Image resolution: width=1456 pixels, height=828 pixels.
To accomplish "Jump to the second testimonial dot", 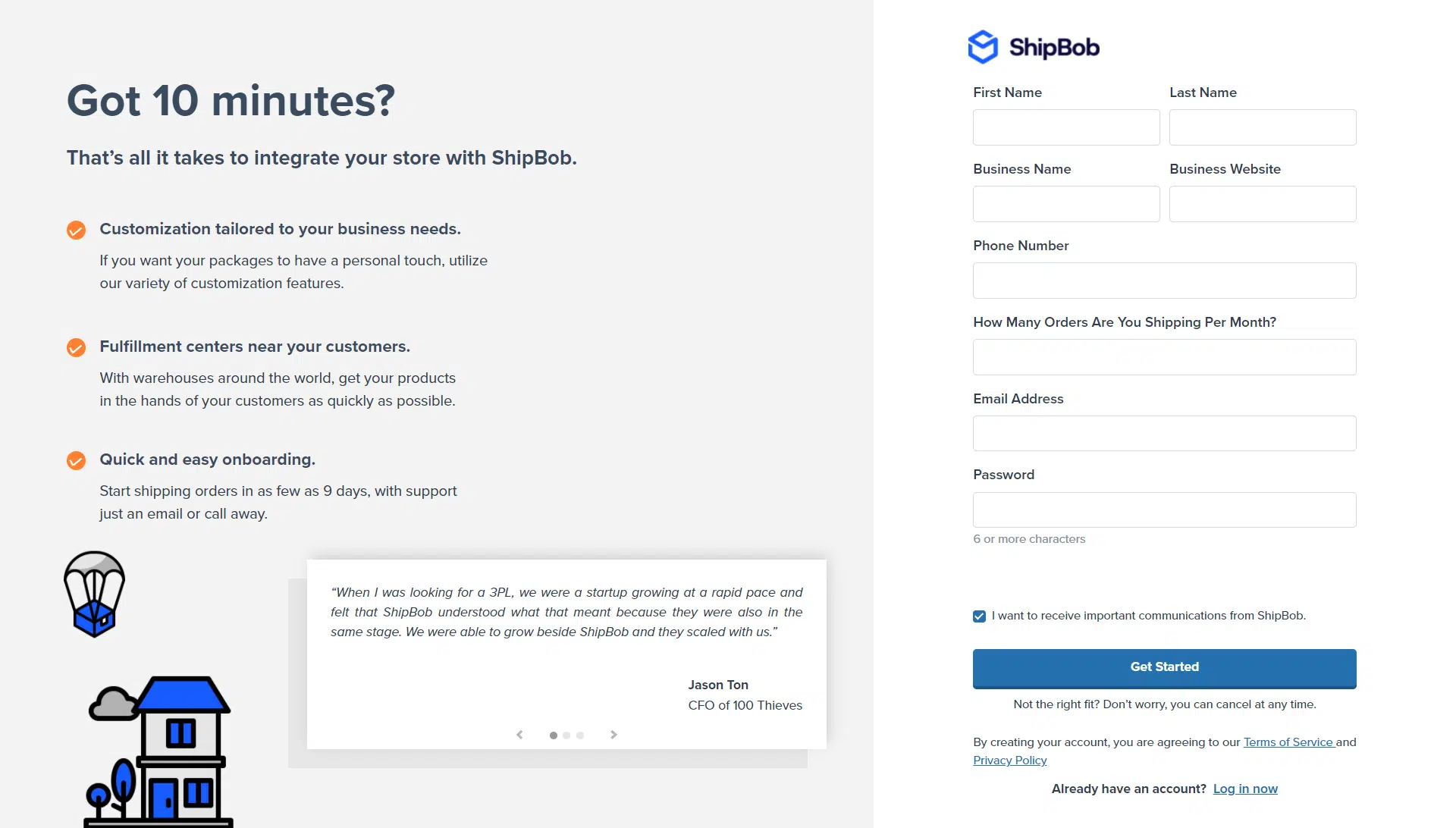I will [566, 735].
